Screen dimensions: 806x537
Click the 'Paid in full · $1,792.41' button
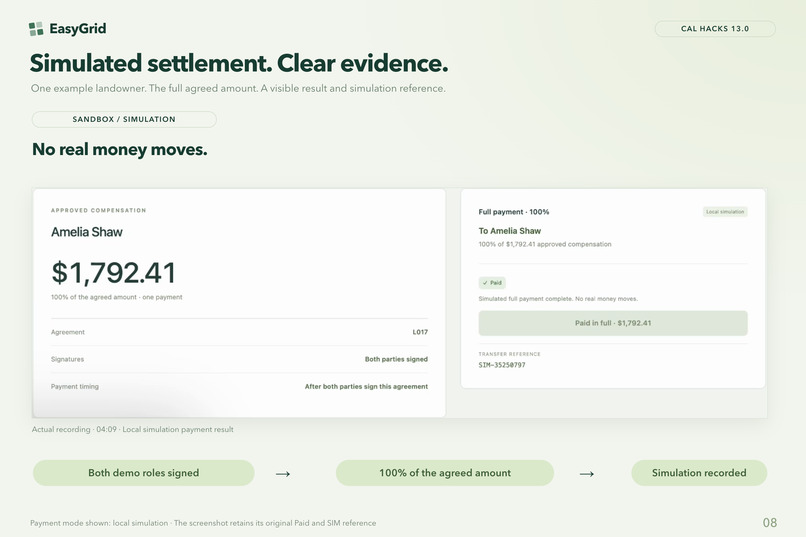point(613,323)
